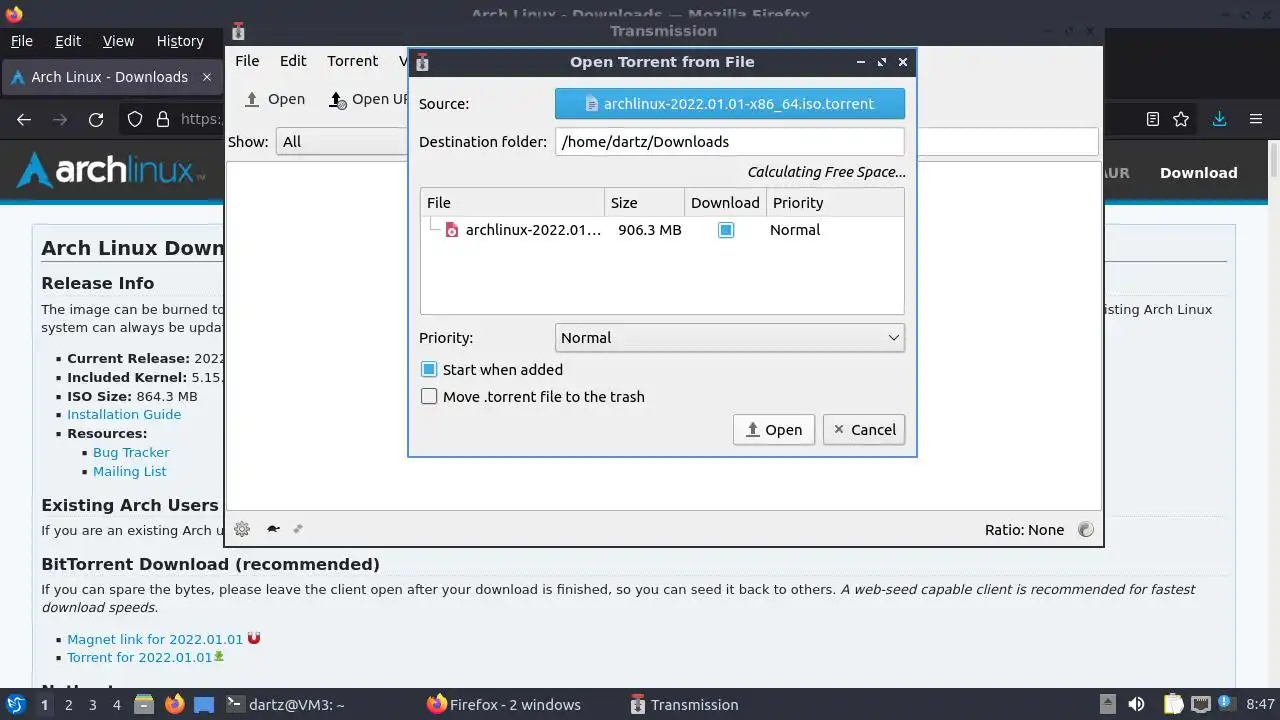Click archlinux-2022.01... file row name
Screen dimensions: 1280x720
(533, 230)
